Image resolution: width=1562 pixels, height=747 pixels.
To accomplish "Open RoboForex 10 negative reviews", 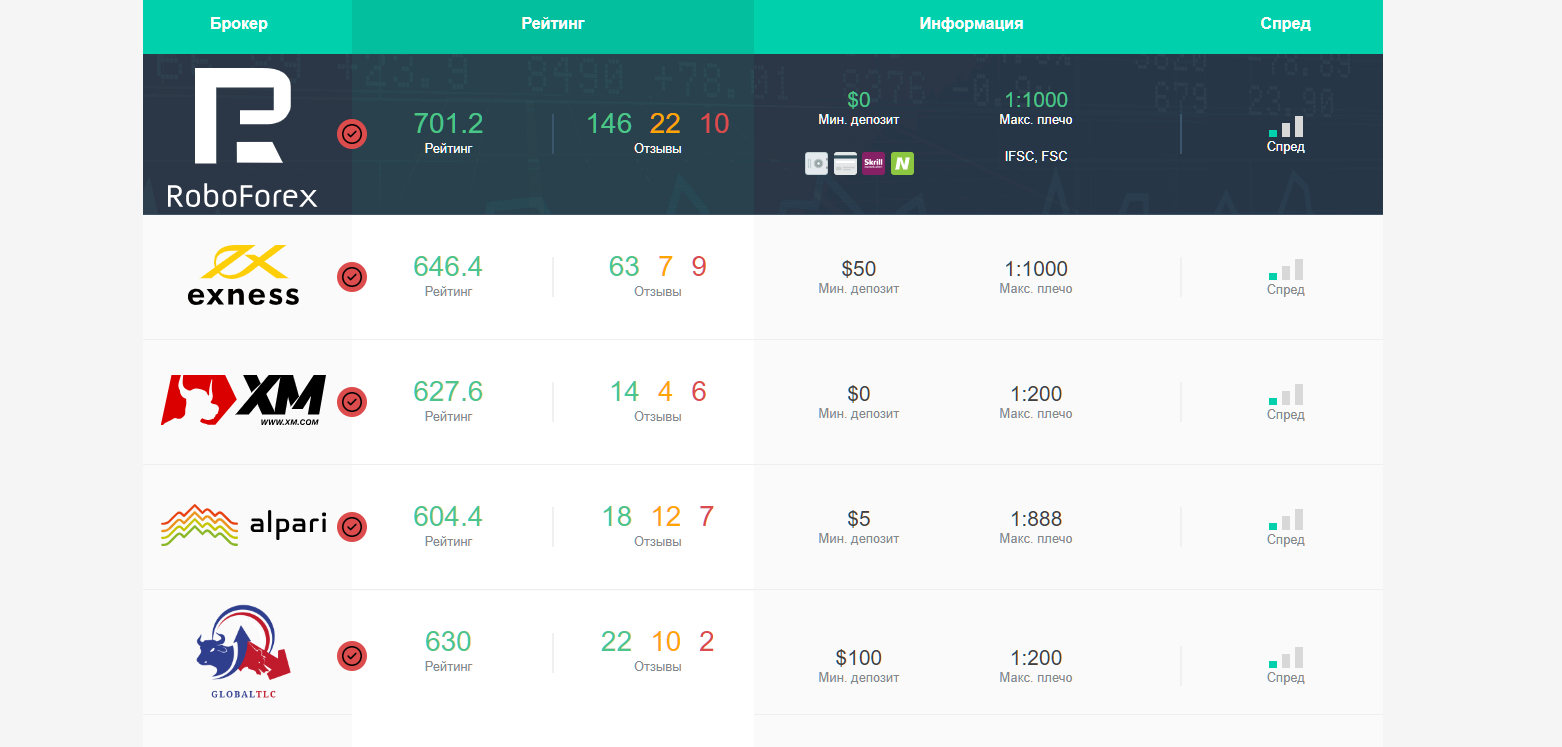I will tap(715, 124).
